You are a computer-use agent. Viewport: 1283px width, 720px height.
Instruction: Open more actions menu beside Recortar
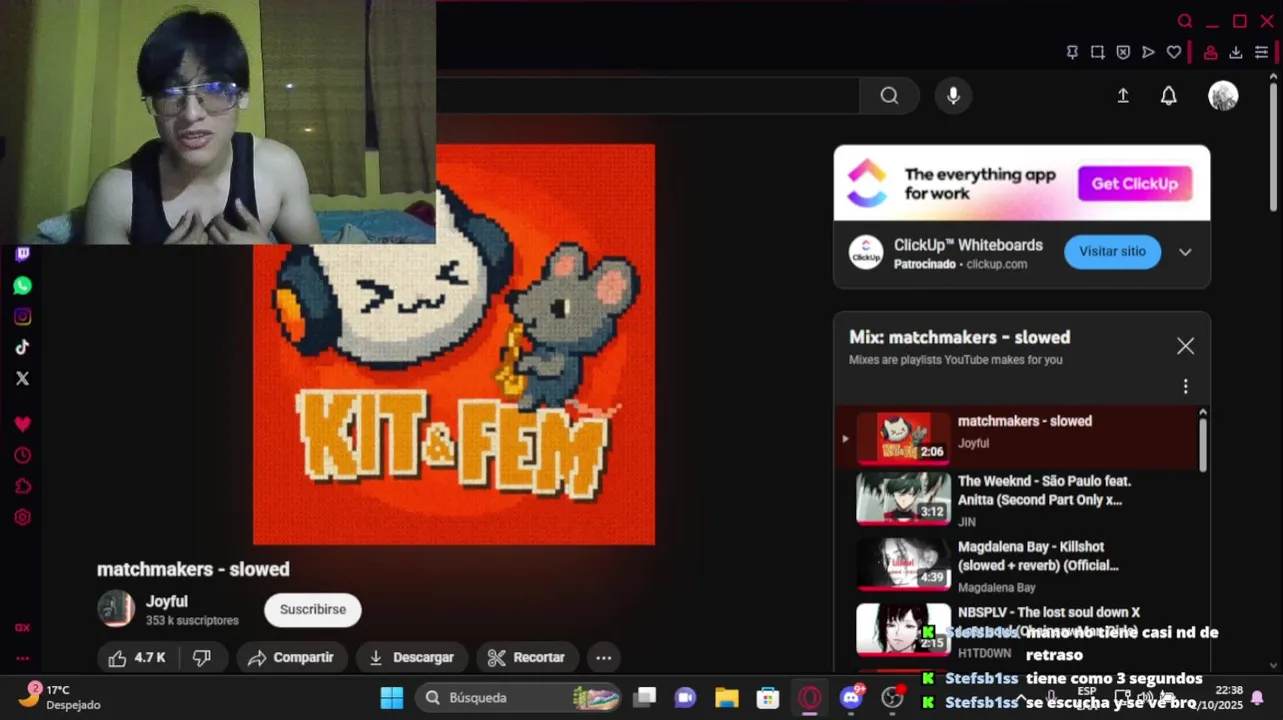(x=603, y=657)
